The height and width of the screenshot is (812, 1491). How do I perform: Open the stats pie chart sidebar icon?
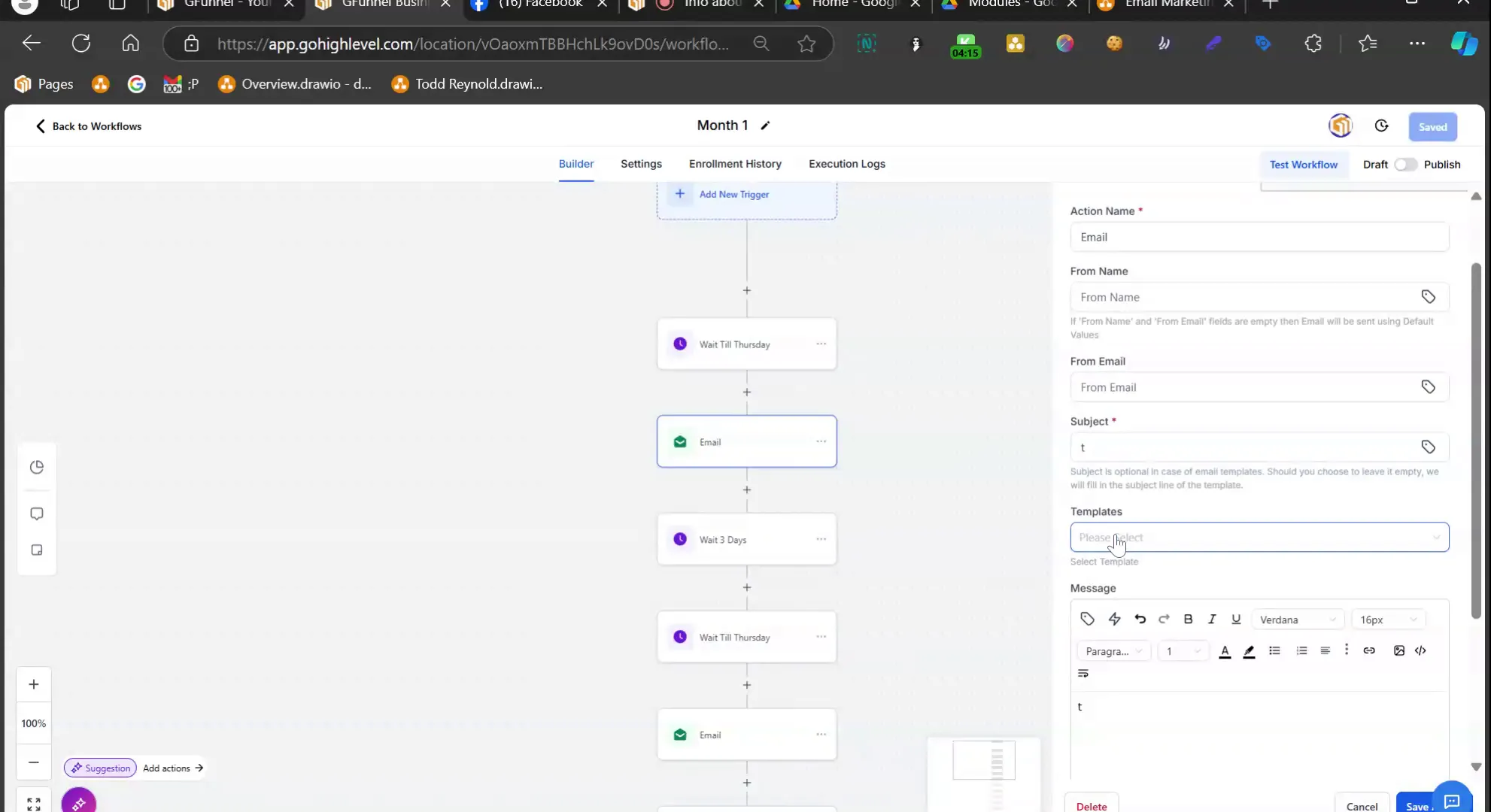tap(36, 467)
